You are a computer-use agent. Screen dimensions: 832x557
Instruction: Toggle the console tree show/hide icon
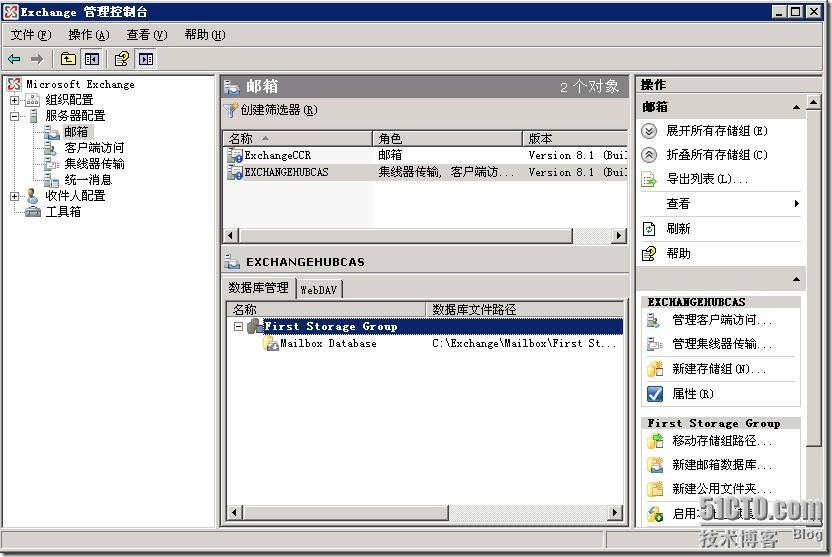(x=92, y=59)
